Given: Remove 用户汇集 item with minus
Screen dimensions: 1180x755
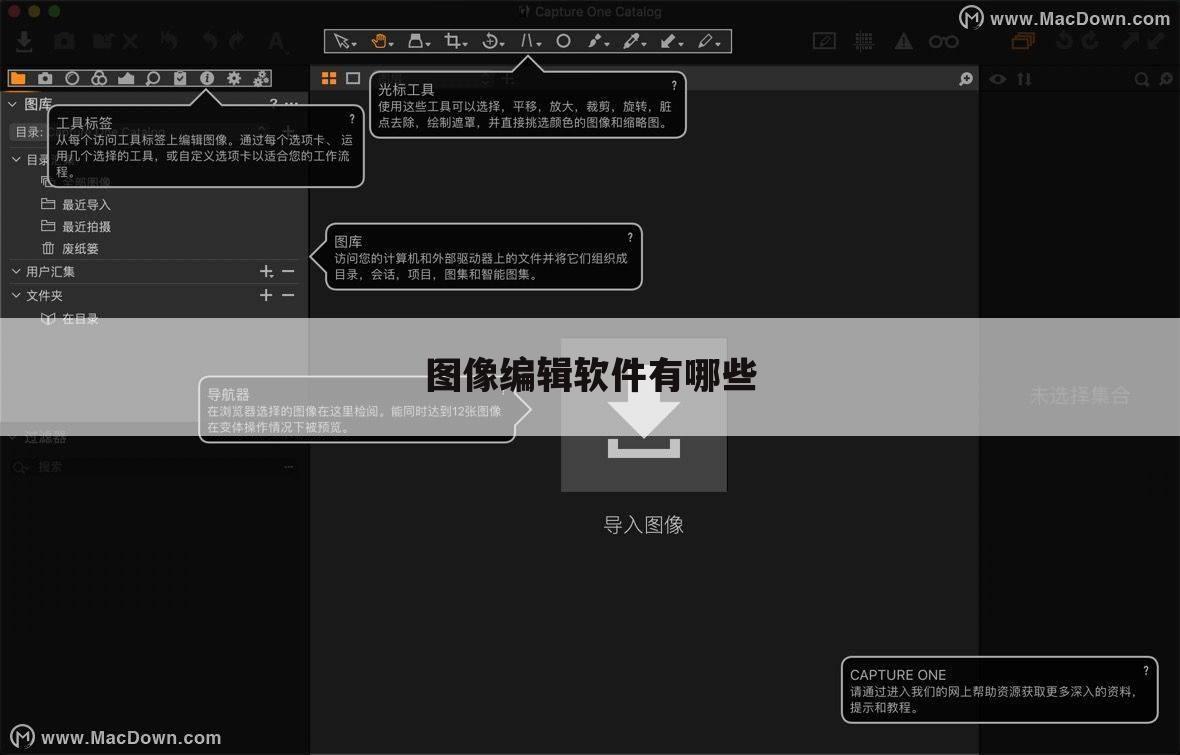Looking at the screenshot, I should 288,271.
